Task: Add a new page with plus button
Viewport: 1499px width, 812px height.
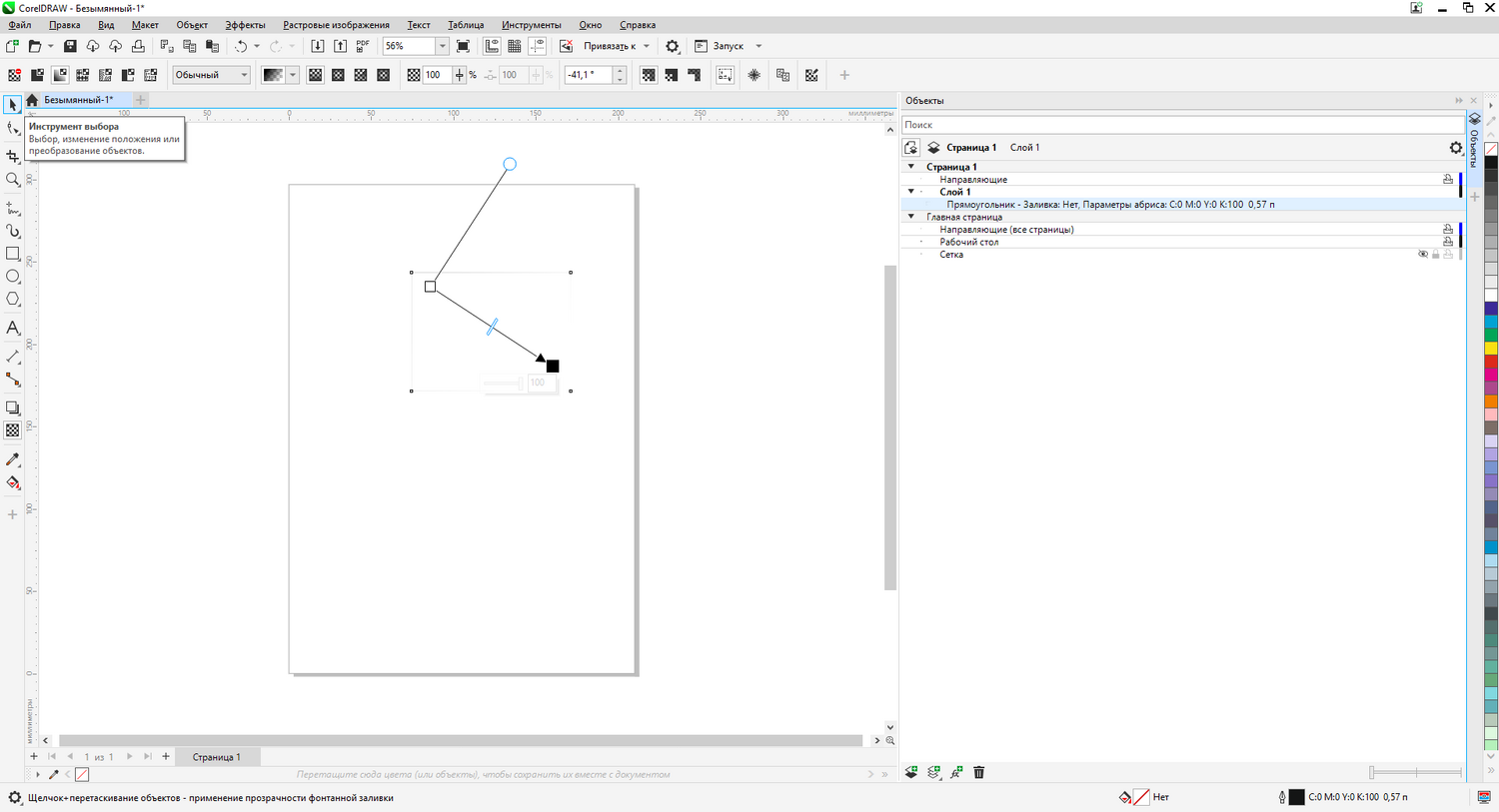Action: pos(166,757)
